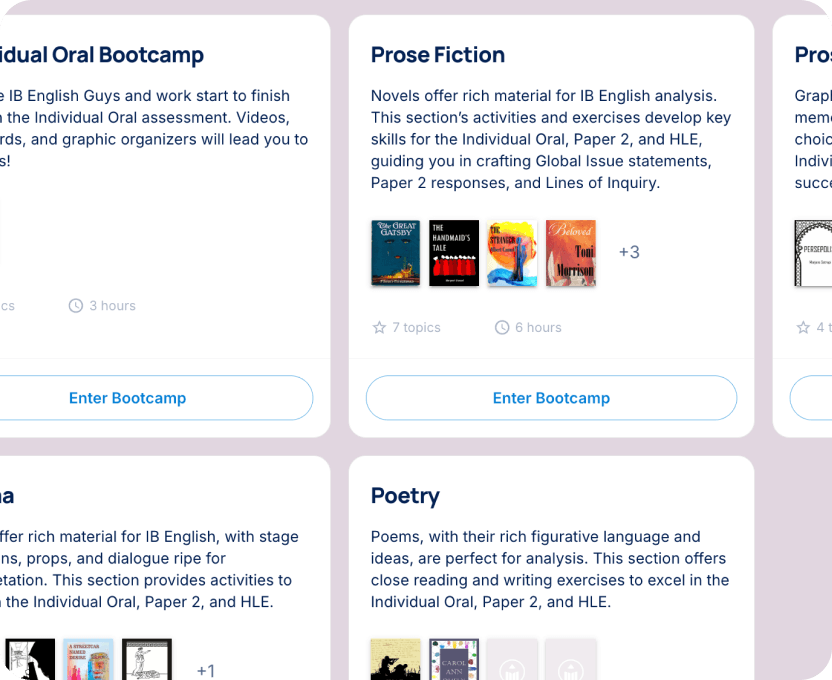Open A Streetcar Named Desire cover
832x680 pixels.
tap(88, 660)
